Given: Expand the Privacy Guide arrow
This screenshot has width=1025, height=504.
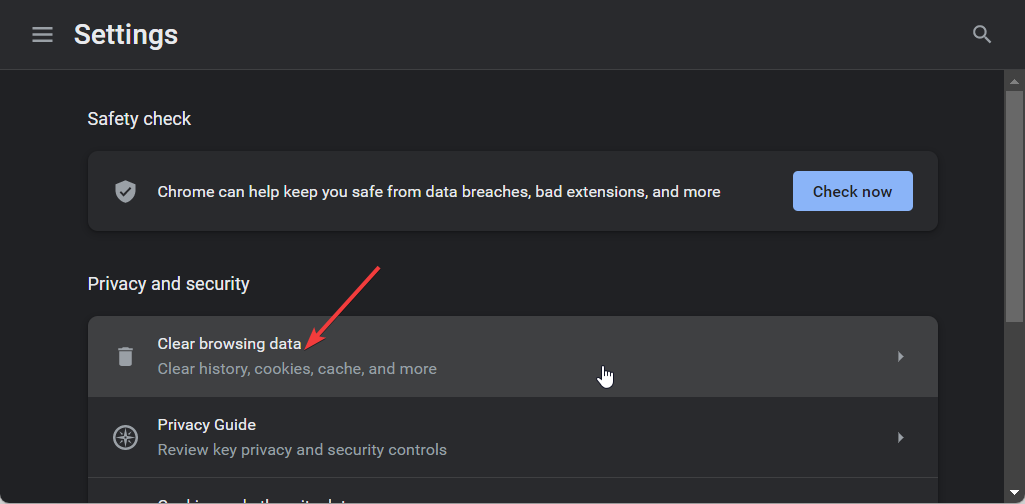Looking at the screenshot, I should (900, 437).
